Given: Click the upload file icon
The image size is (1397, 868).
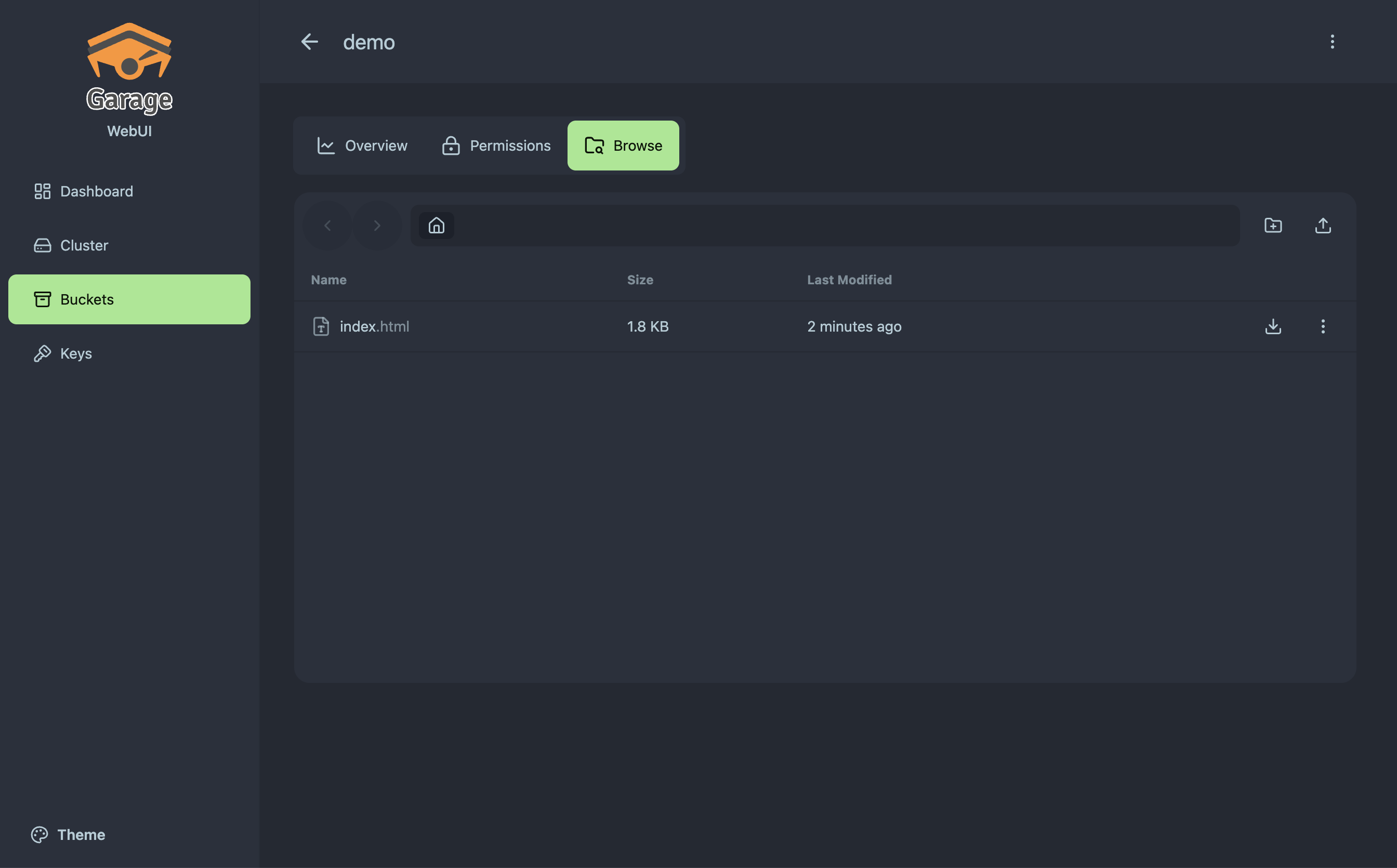Looking at the screenshot, I should [x=1322, y=226].
